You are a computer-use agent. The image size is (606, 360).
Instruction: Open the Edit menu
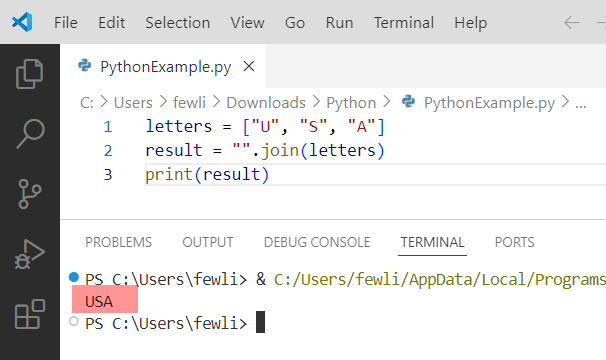coord(111,22)
